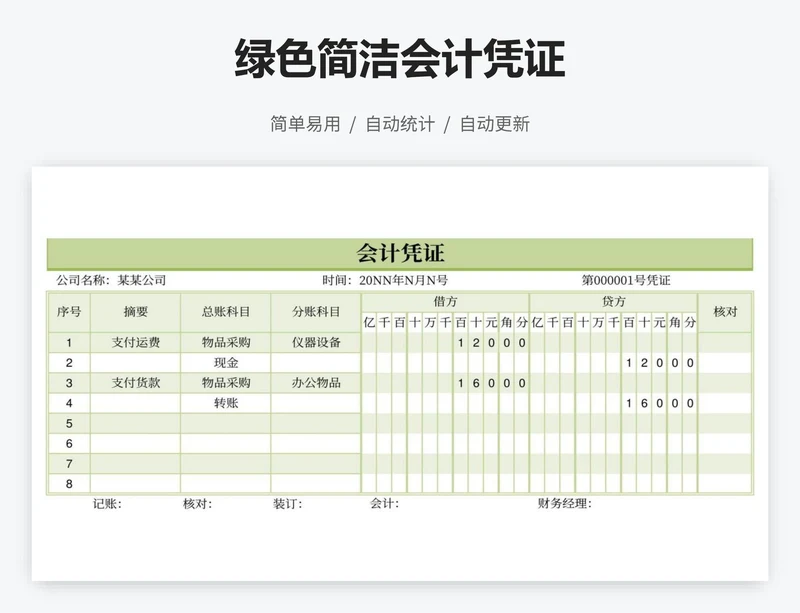
Task: Select the 借方 header cell
Action: (x=445, y=302)
